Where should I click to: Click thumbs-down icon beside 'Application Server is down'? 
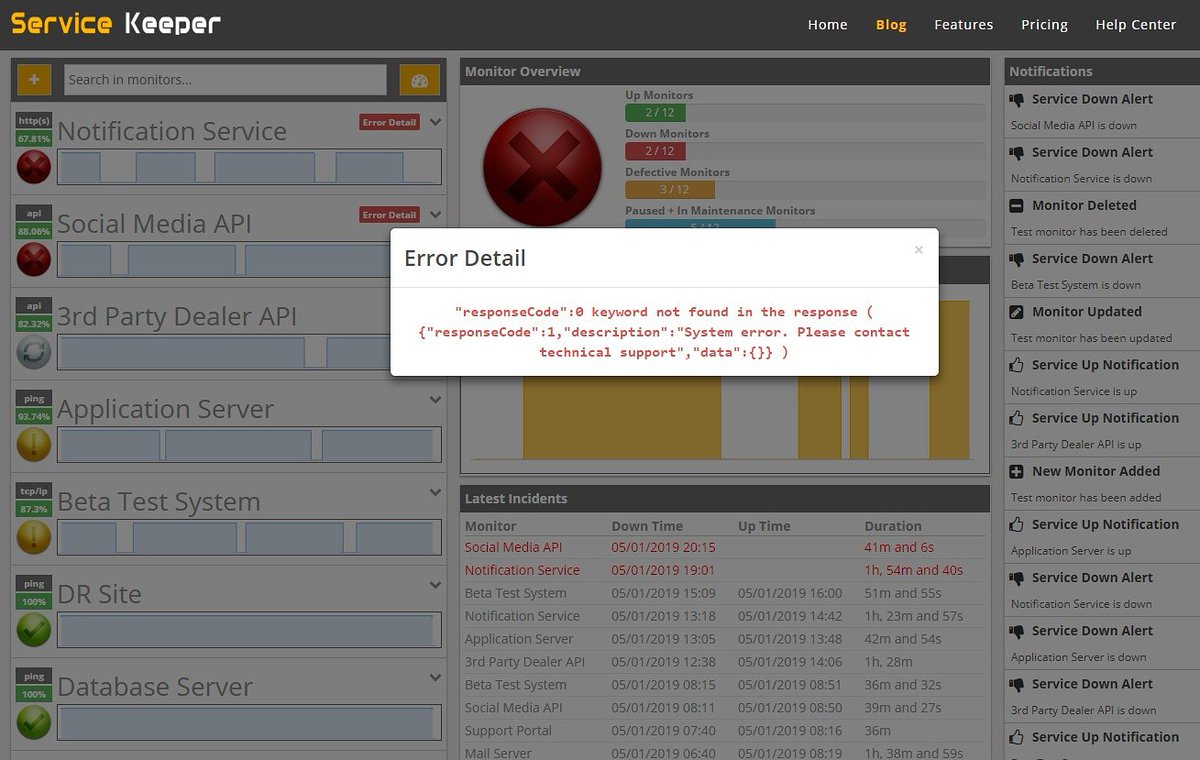pyautogui.click(x=1017, y=631)
